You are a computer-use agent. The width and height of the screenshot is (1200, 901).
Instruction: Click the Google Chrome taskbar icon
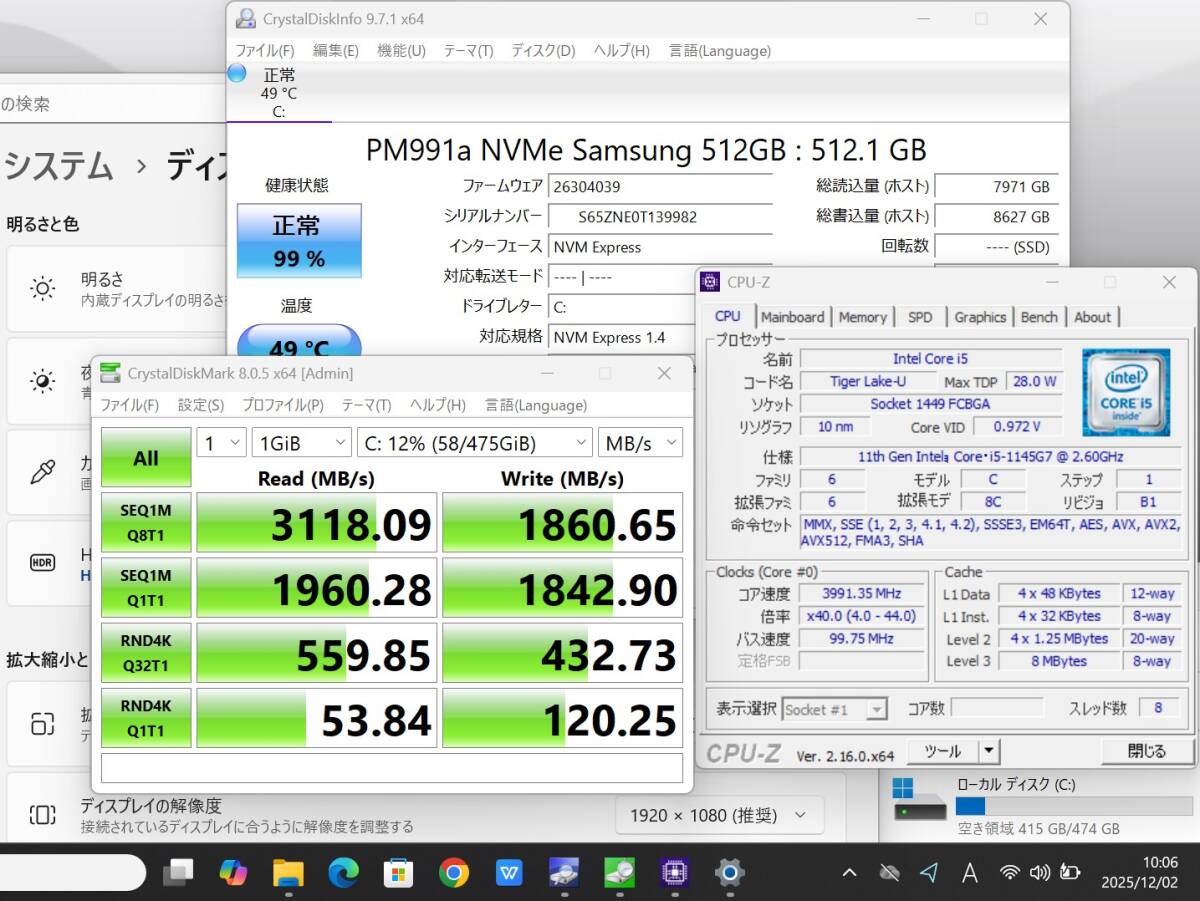click(x=453, y=872)
